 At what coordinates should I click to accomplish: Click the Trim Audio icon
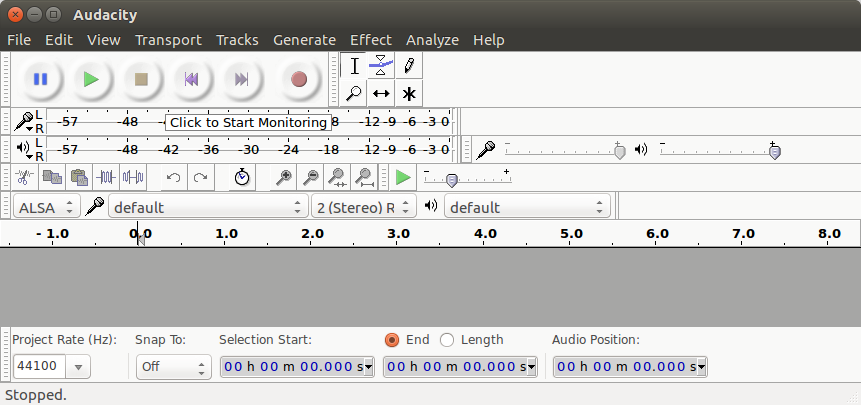click(106, 177)
